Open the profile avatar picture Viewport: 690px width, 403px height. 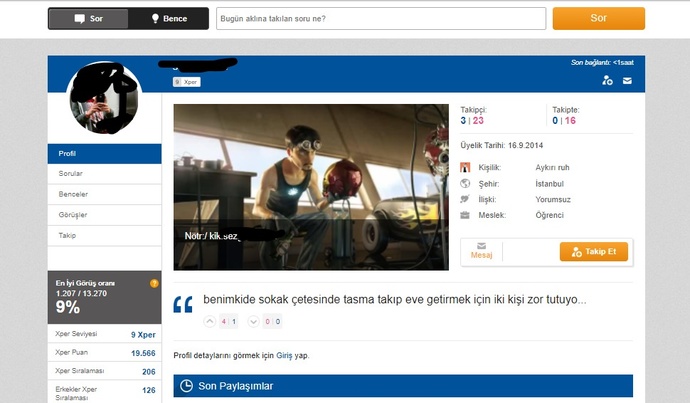(104, 99)
